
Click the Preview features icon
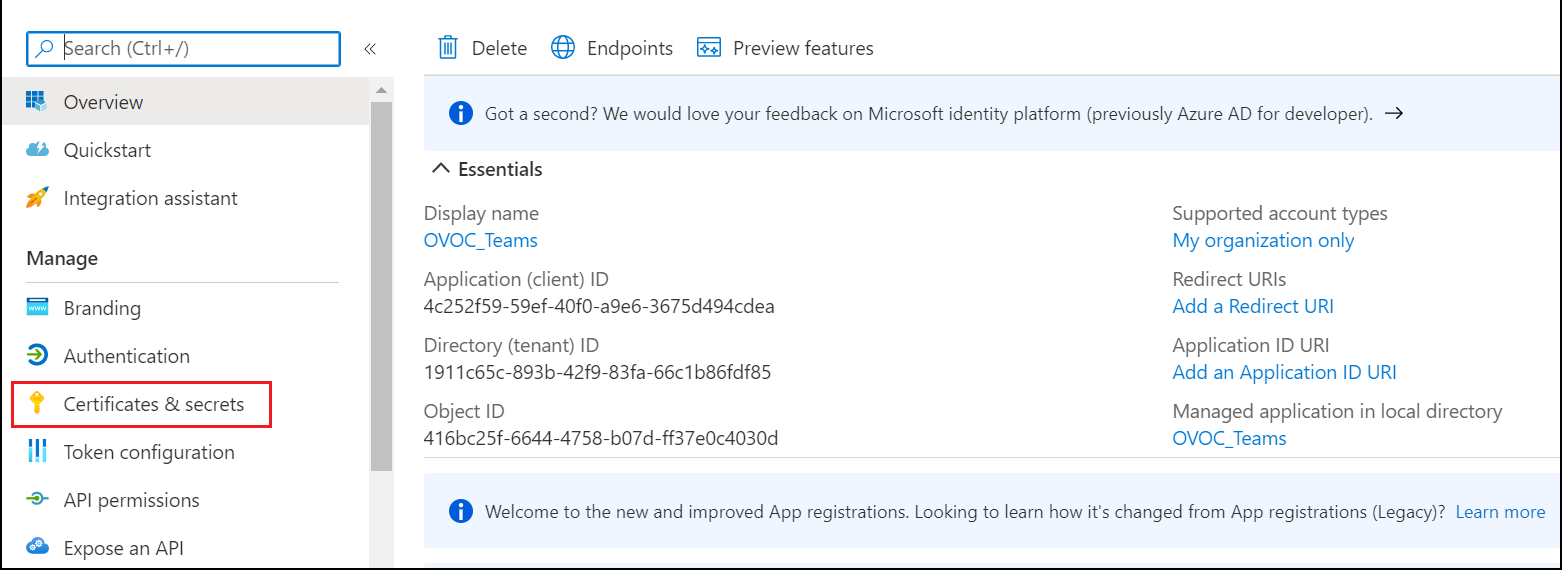(x=709, y=48)
